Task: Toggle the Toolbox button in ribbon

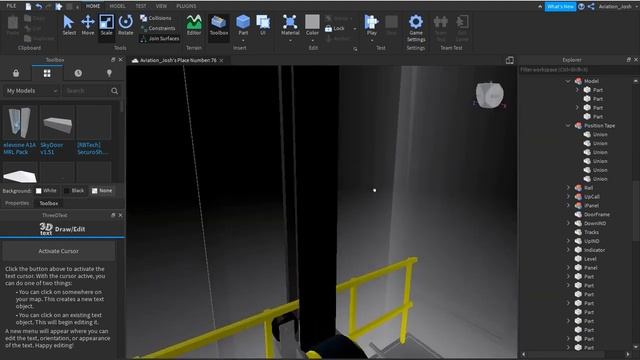Action: coord(218,25)
